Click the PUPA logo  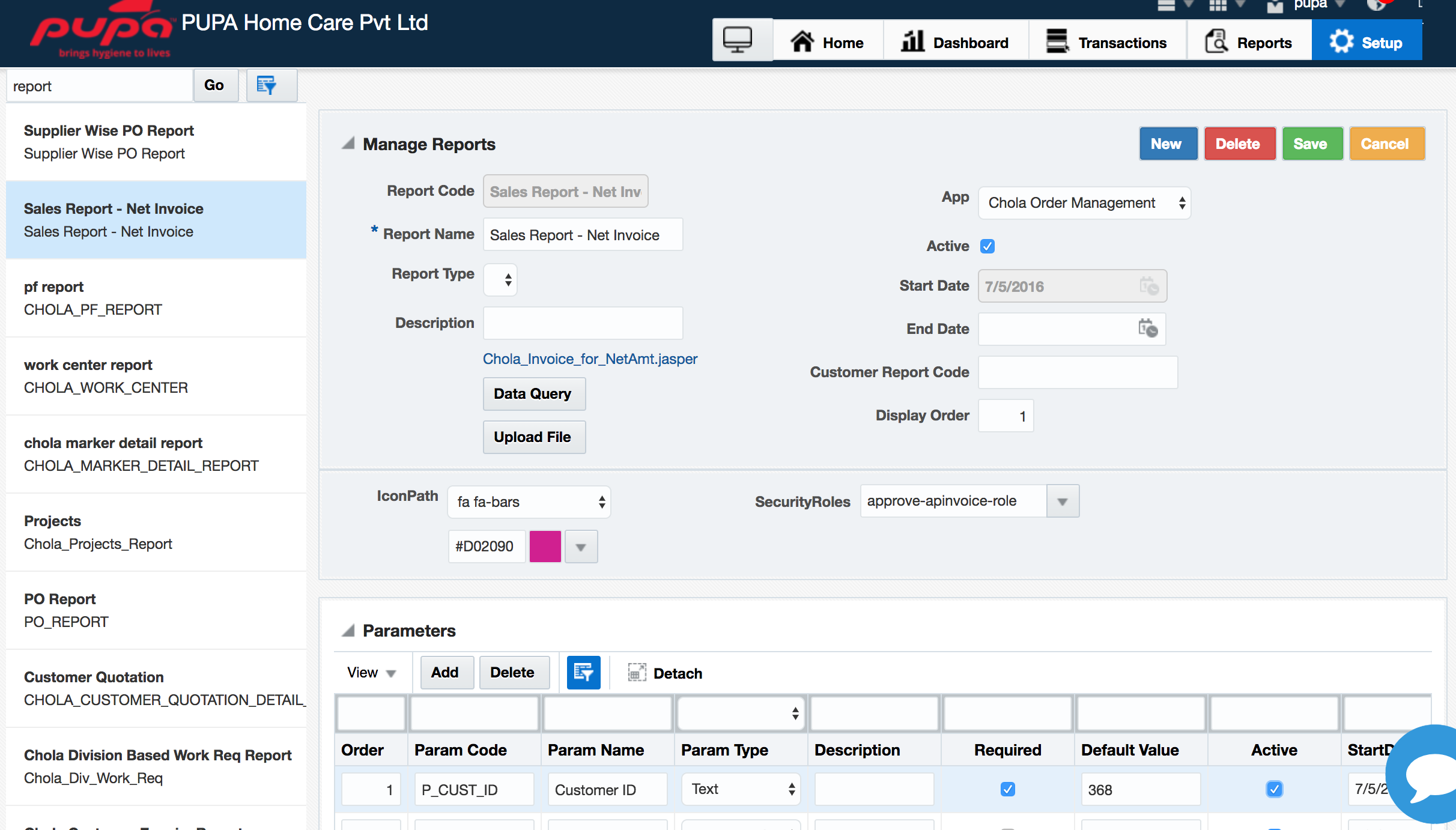101,30
